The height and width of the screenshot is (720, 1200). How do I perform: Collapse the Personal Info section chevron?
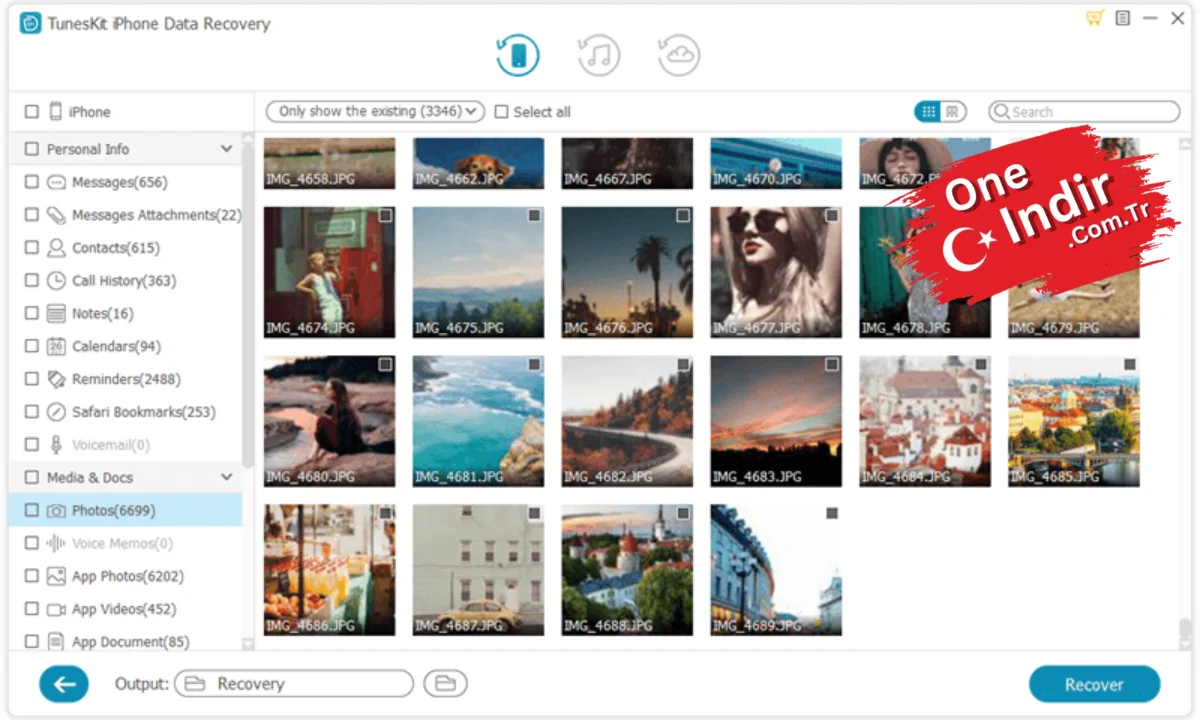tap(226, 149)
